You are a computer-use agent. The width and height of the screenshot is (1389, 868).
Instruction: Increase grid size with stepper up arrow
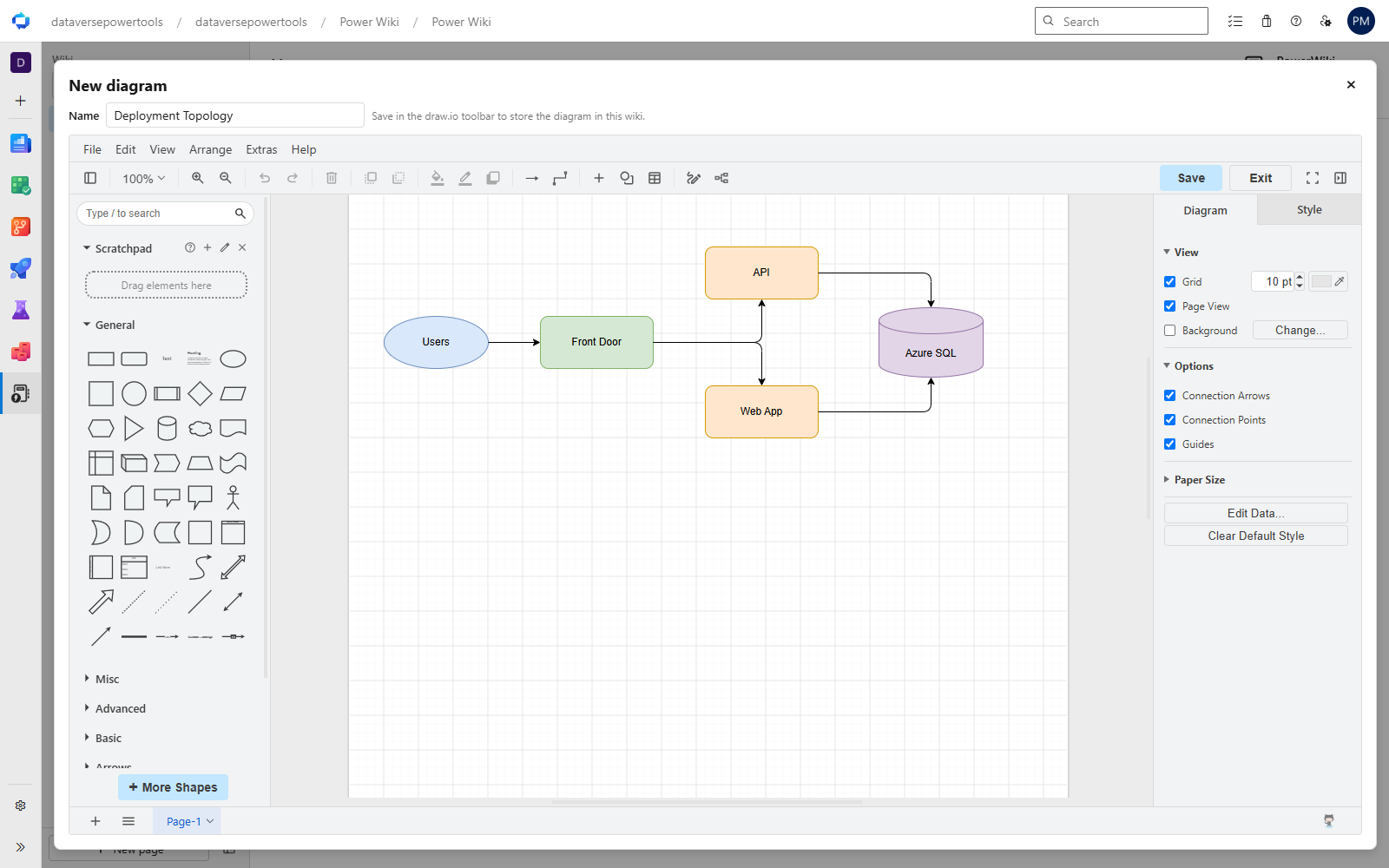pos(1300,277)
